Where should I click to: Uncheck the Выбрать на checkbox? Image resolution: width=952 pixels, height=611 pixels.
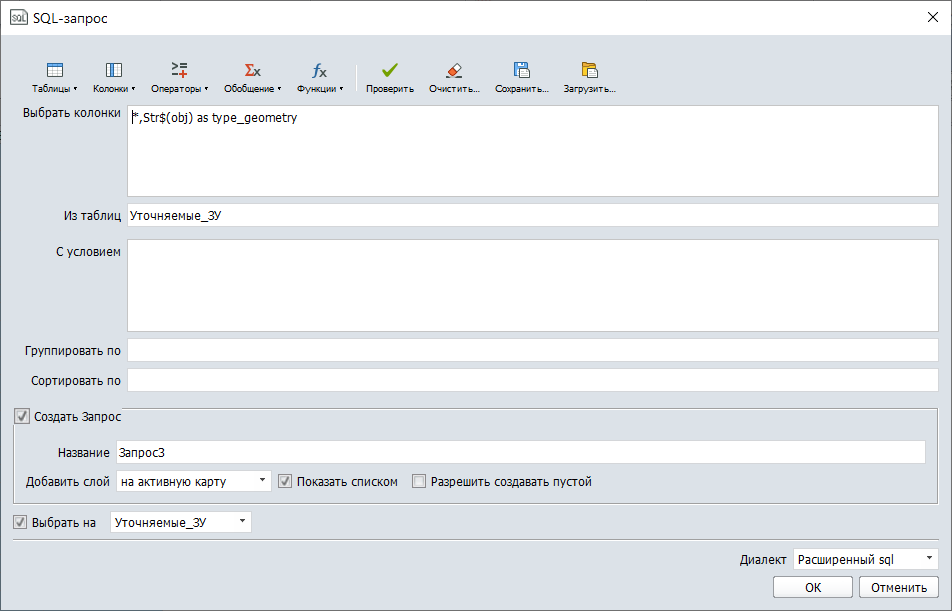pos(21,521)
